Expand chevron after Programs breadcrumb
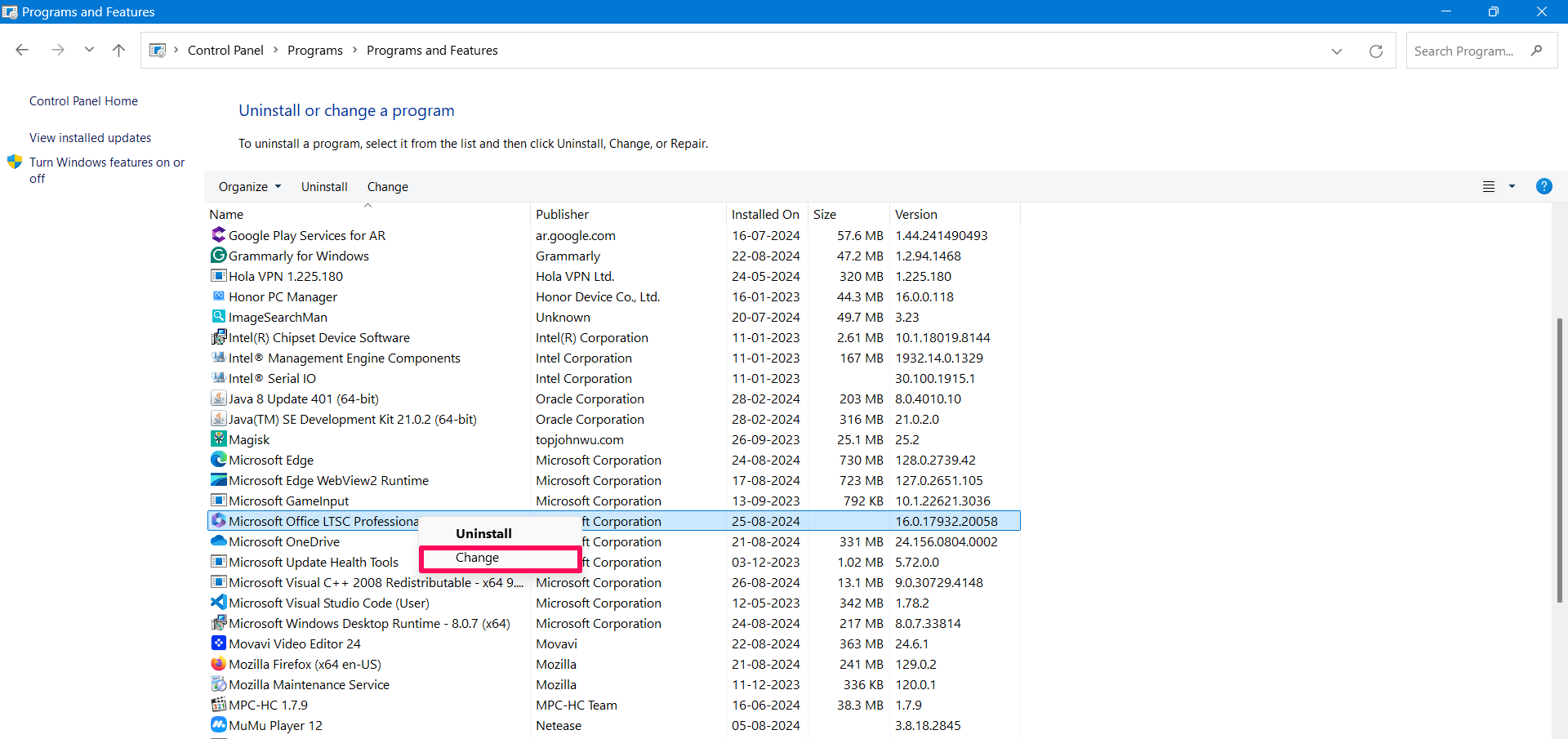 (354, 50)
